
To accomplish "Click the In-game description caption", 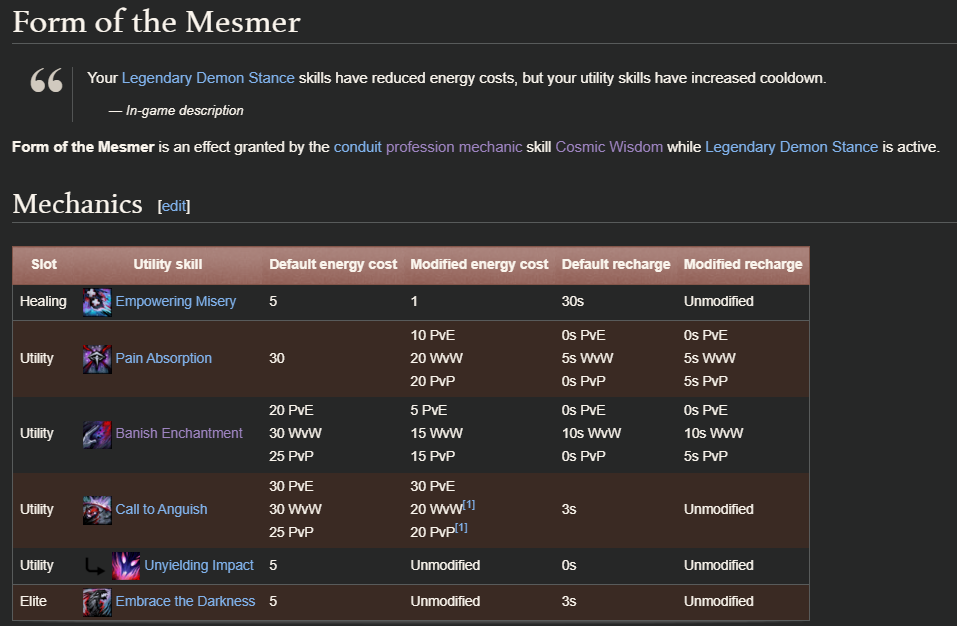I will coord(184,110).
